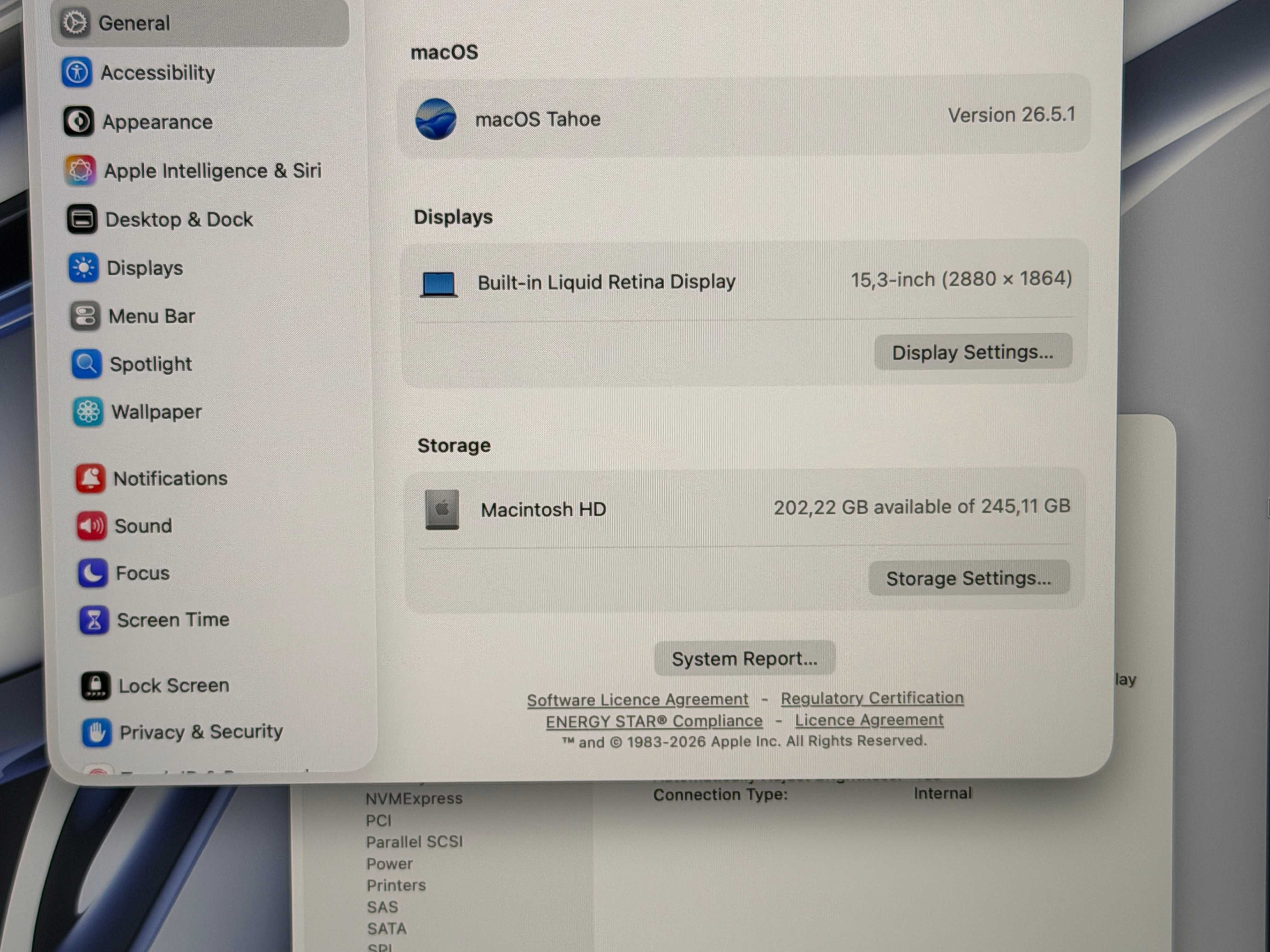Image resolution: width=1270 pixels, height=952 pixels.
Task: Select Power in System Report list
Action: pyautogui.click(x=389, y=864)
